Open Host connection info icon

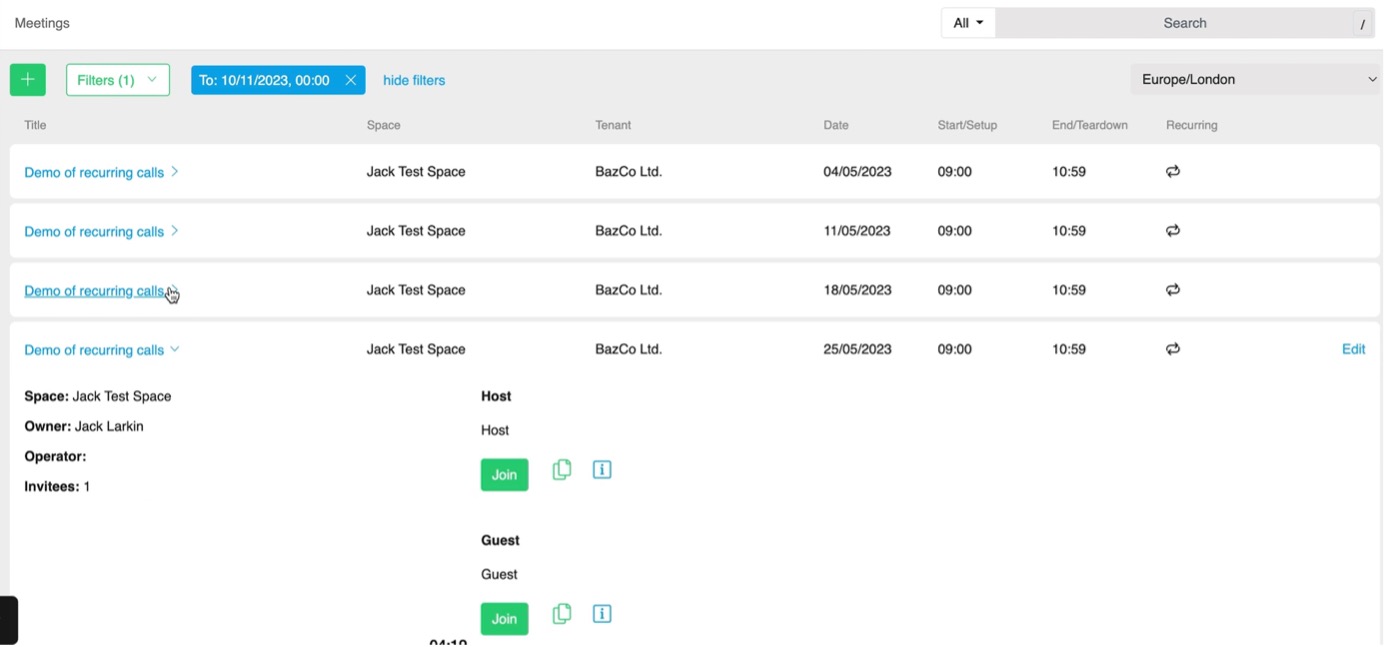(x=602, y=470)
